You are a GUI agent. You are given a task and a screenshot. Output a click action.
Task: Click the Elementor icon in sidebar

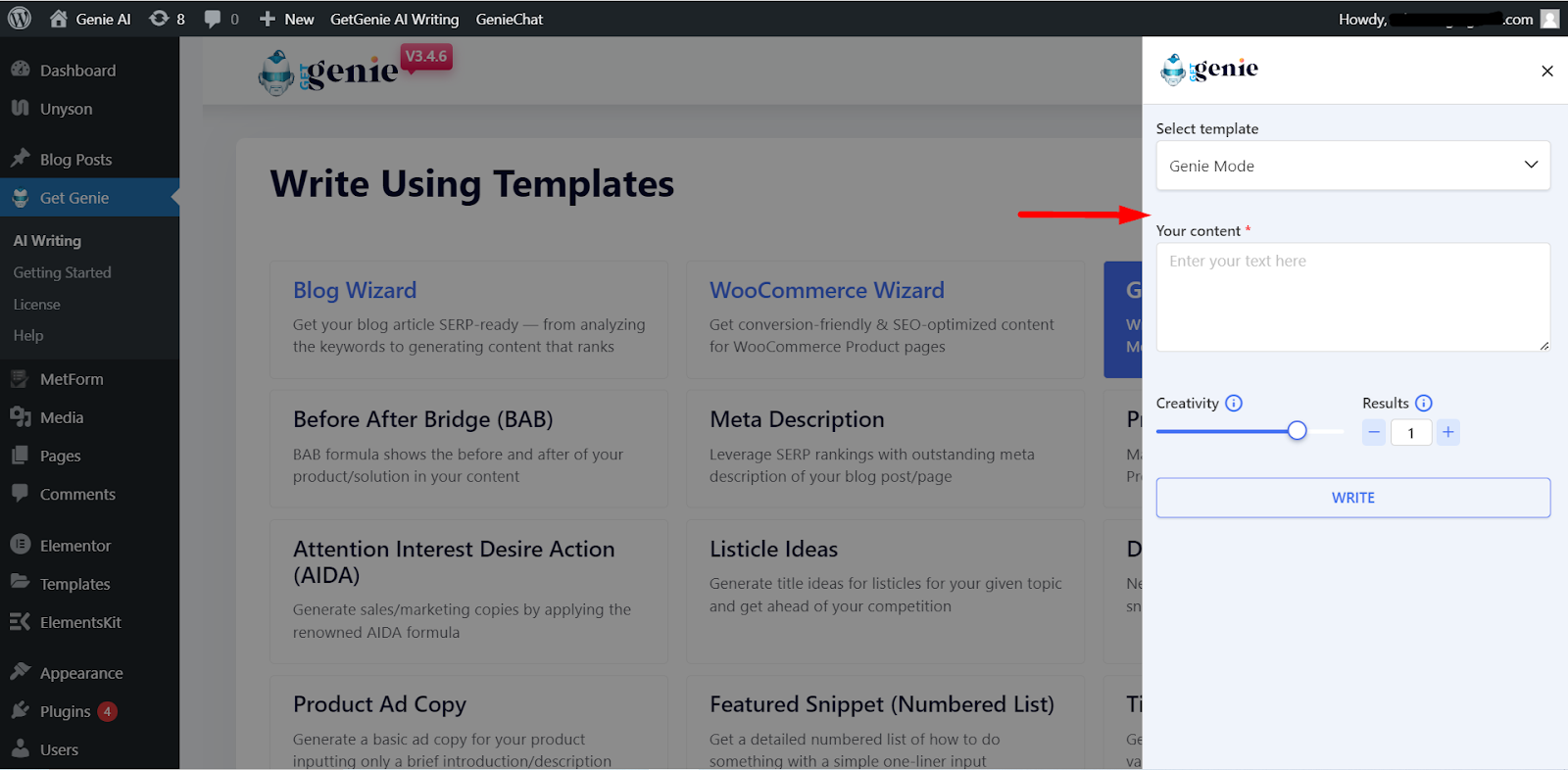point(20,545)
